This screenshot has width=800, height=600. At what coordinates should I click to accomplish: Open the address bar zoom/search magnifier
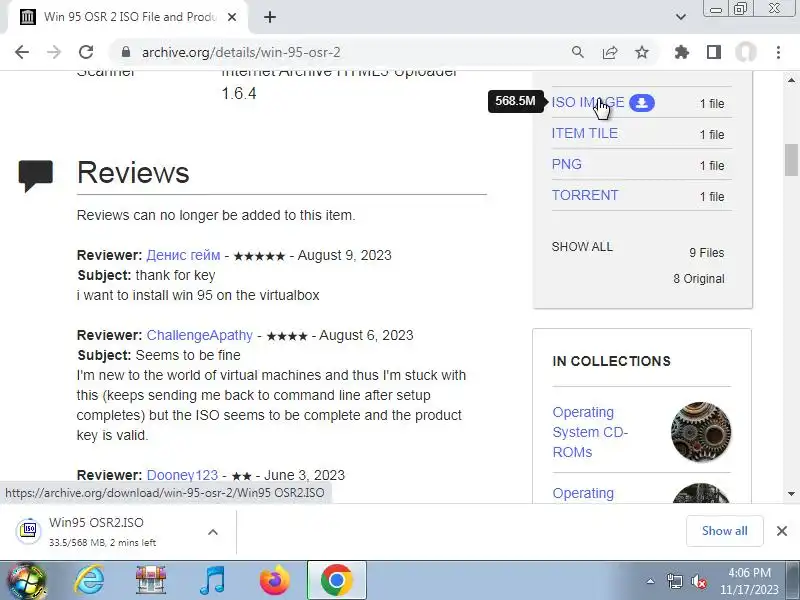(578, 52)
